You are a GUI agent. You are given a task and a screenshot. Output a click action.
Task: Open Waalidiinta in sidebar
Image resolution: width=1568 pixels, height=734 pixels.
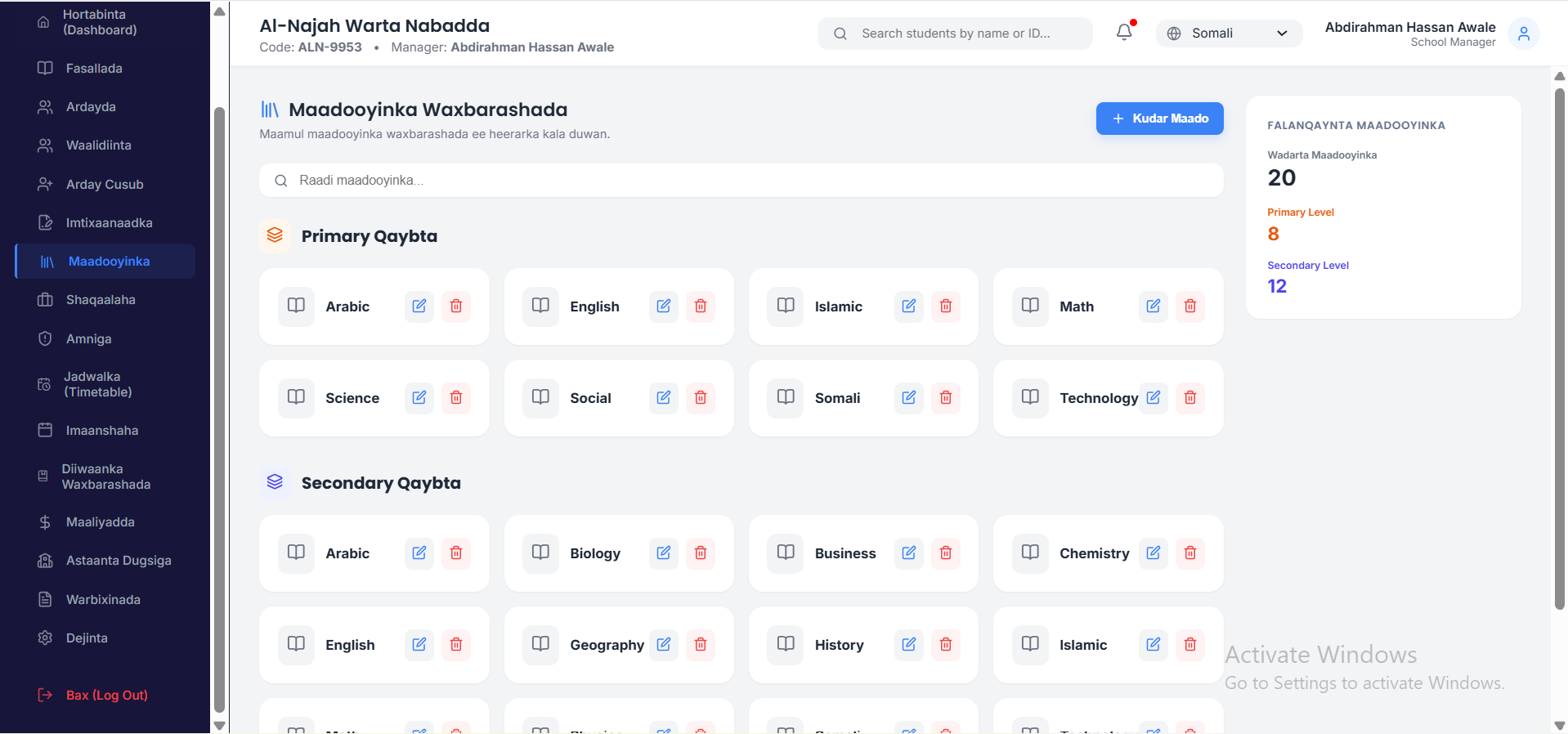[105, 145]
